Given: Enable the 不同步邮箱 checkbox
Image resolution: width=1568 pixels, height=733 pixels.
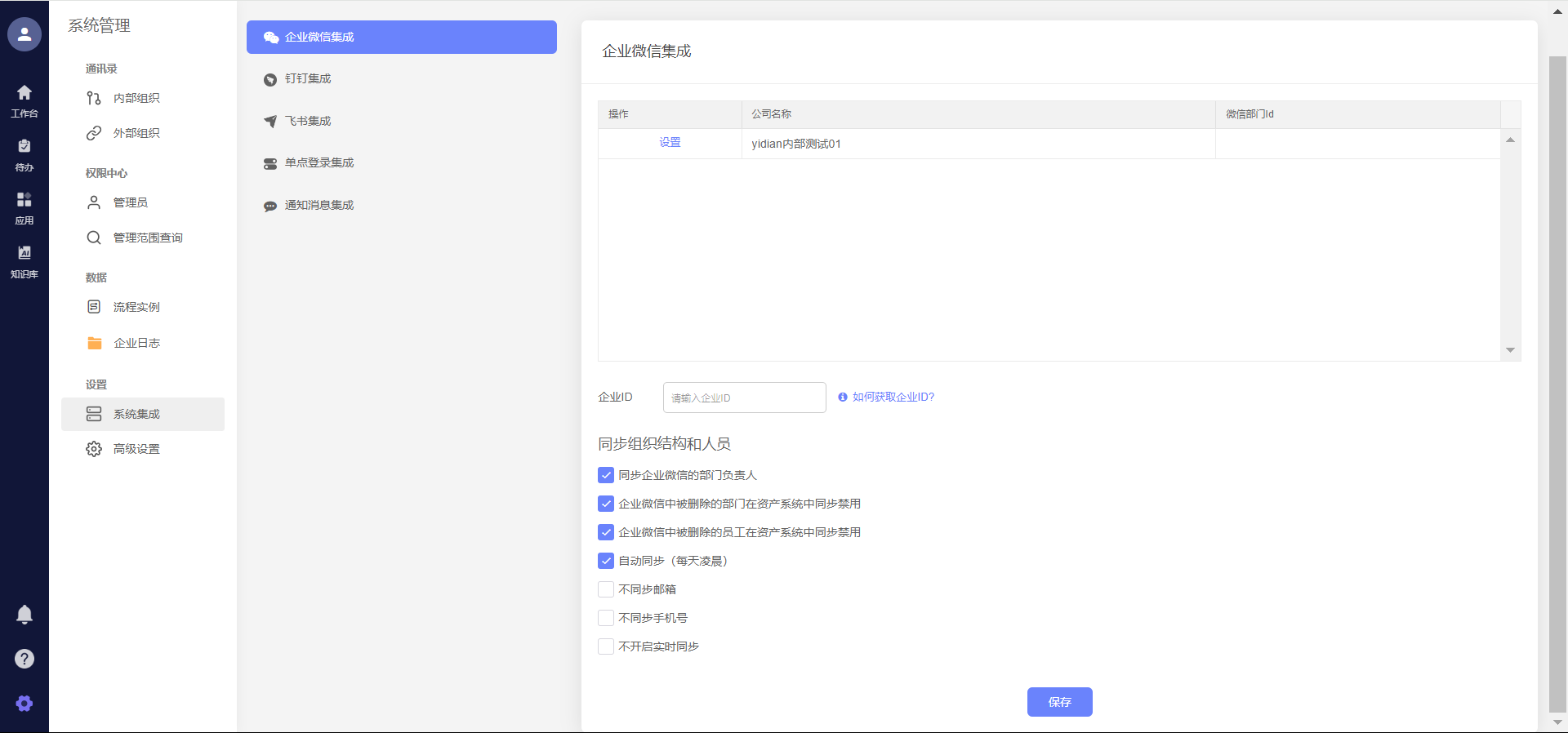Looking at the screenshot, I should [x=606, y=589].
